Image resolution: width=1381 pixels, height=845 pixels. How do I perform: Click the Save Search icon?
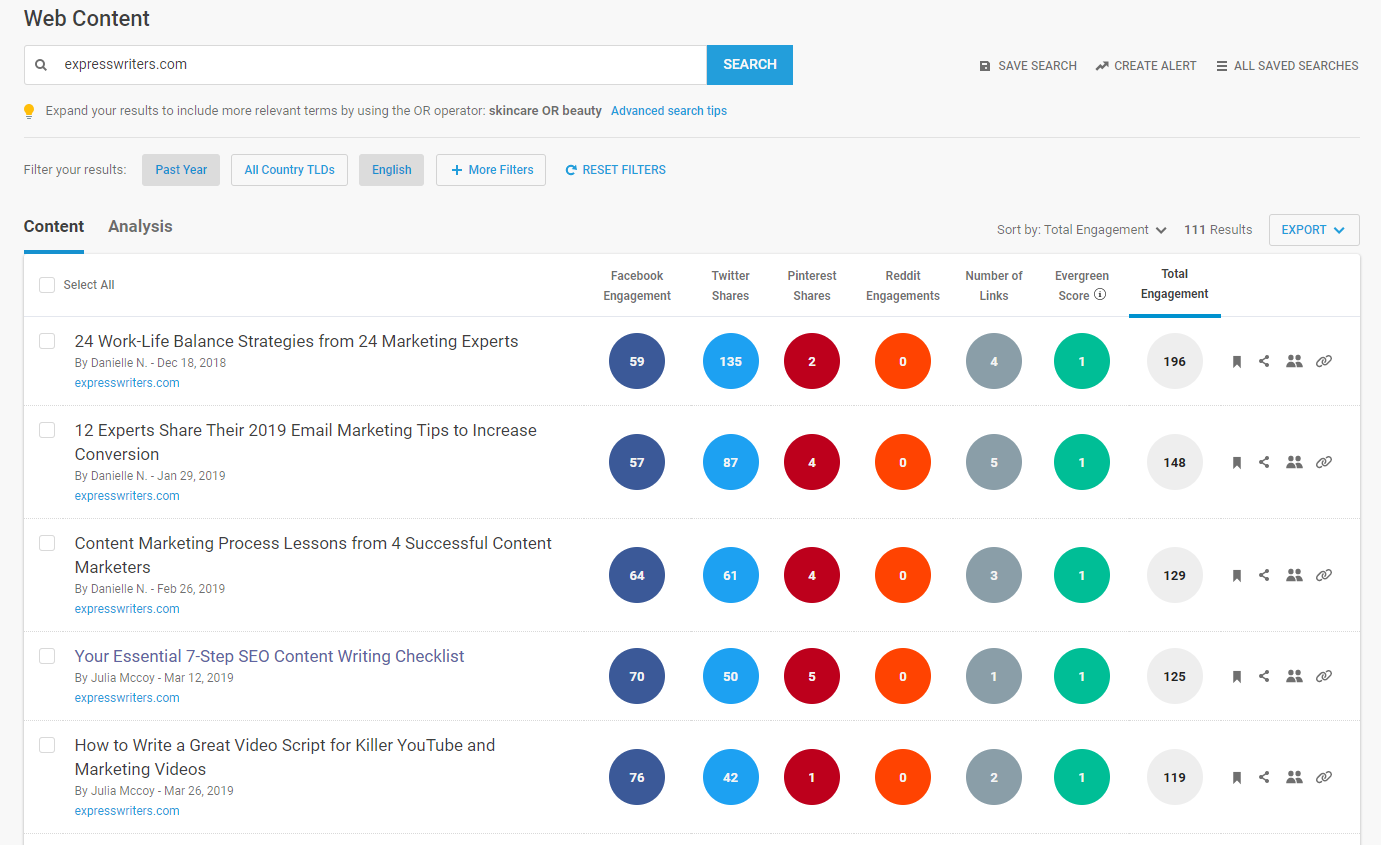coord(985,66)
